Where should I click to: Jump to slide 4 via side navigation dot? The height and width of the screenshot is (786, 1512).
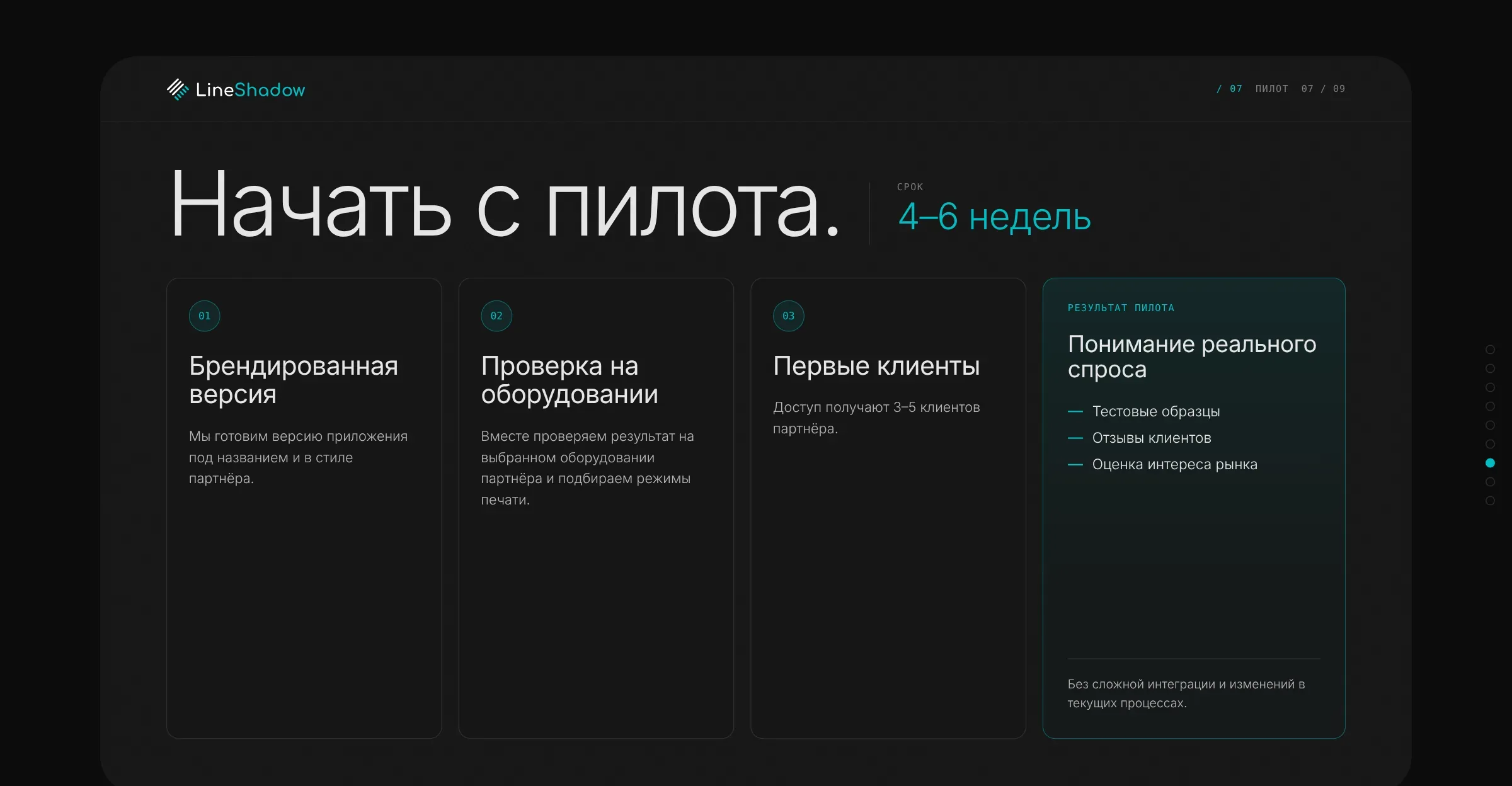[1490, 406]
